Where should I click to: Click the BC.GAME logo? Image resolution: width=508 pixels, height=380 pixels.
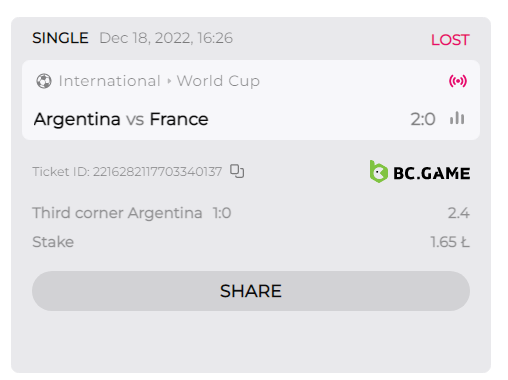[x=420, y=172]
